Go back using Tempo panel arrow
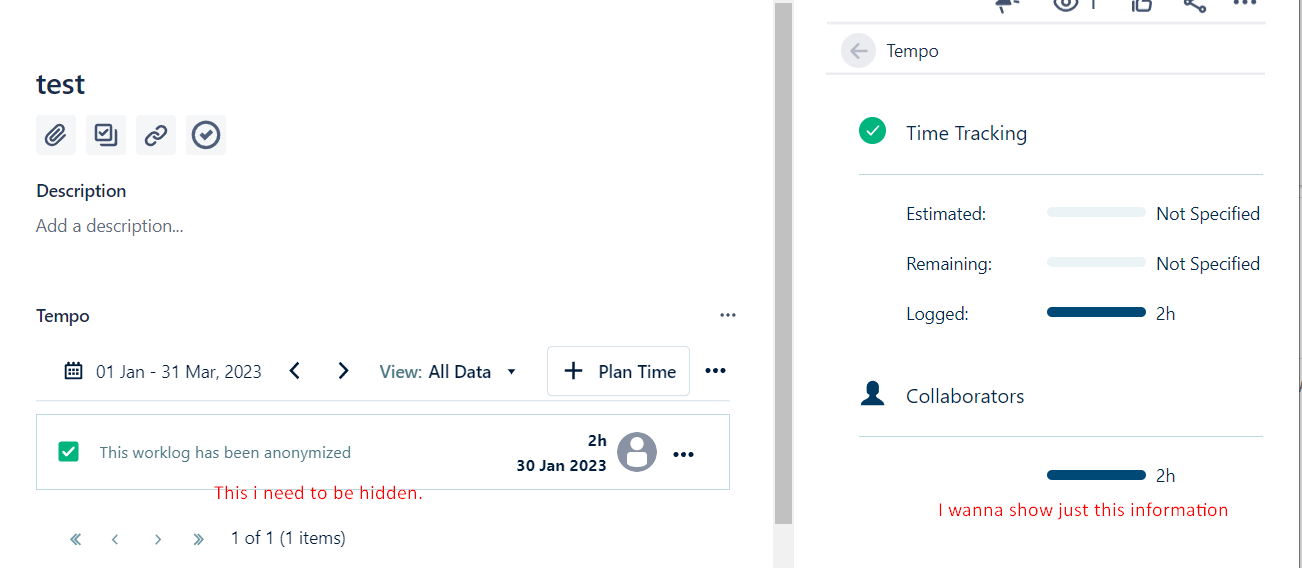This screenshot has width=1302, height=568. 858,51
